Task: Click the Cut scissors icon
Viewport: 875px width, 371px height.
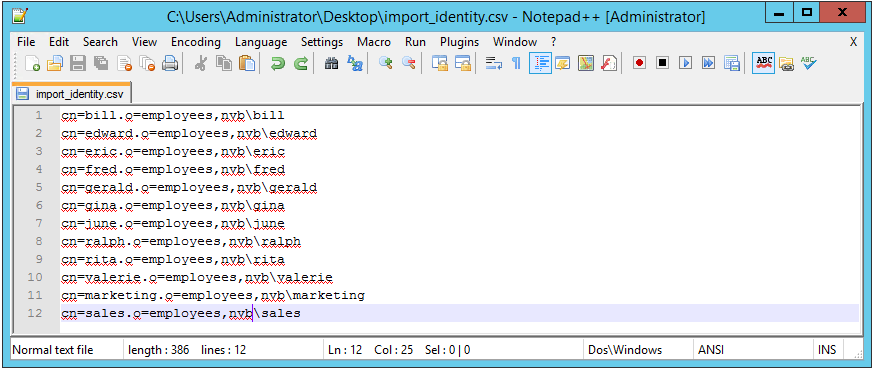Action: [x=200, y=63]
